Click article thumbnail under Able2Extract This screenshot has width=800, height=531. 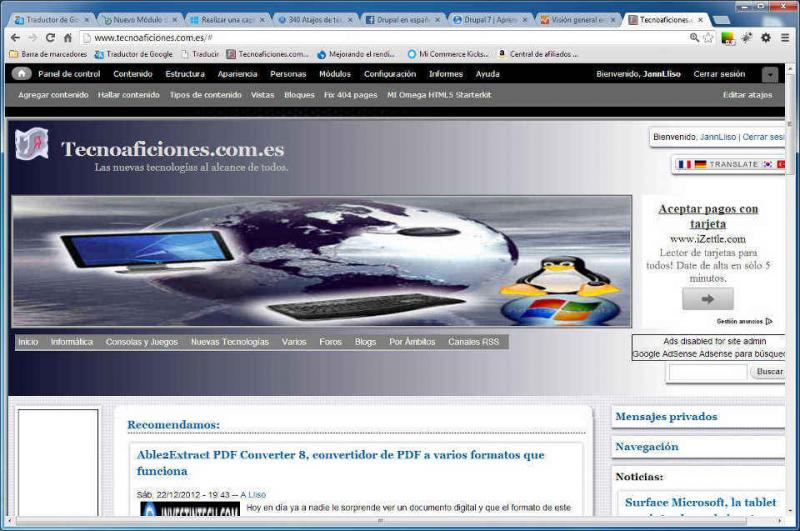pos(190,509)
